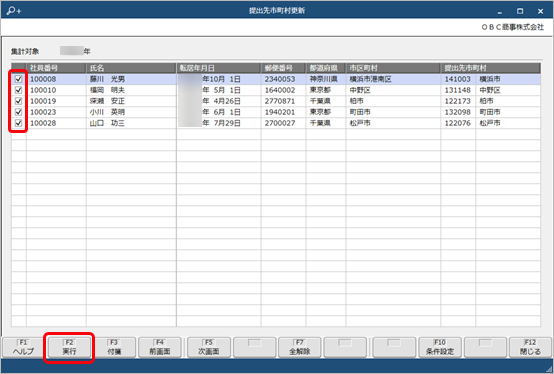This screenshot has height=374, width=554.
Task: Click the 都道府県 column header
Action: point(326,68)
